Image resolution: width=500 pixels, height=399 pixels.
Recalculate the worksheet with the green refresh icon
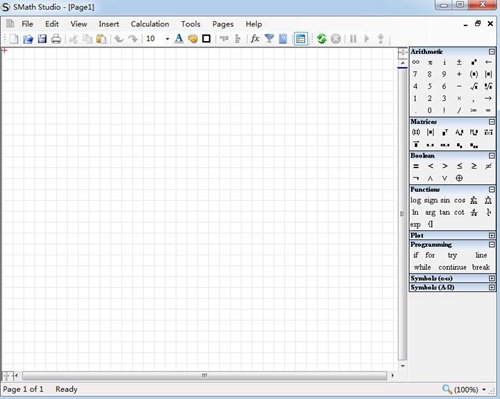click(322, 39)
